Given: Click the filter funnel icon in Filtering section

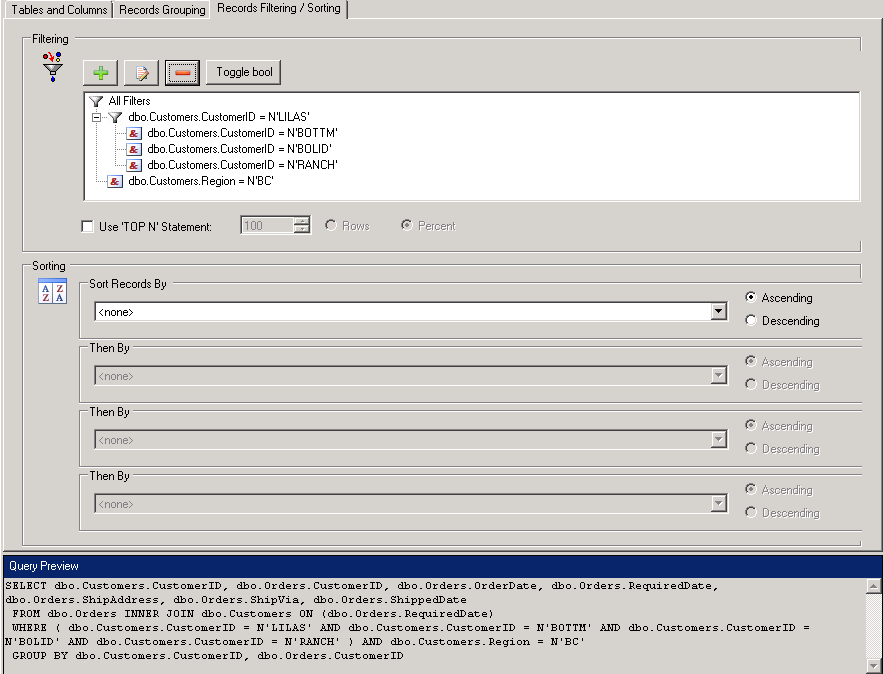Looking at the screenshot, I should 53,67.
